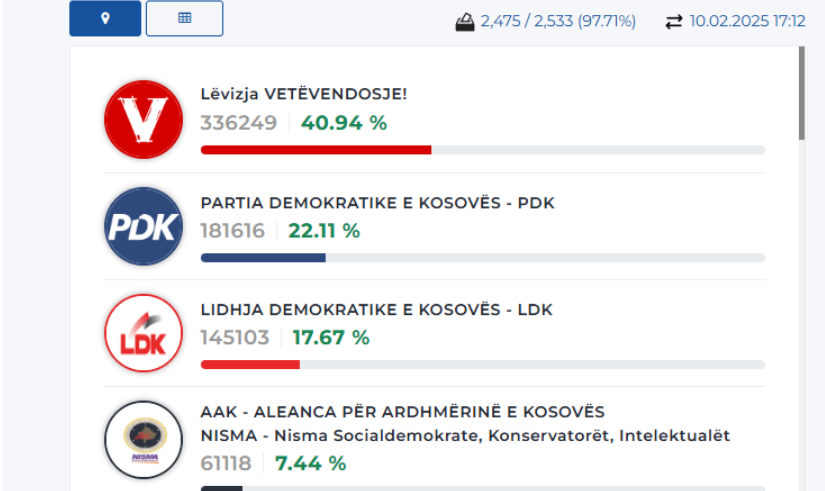Image resolution: width=825 pixels, height=491 pixels.
Task: Click the Vetëvendosje red progress bar
Action: (316, 150)
